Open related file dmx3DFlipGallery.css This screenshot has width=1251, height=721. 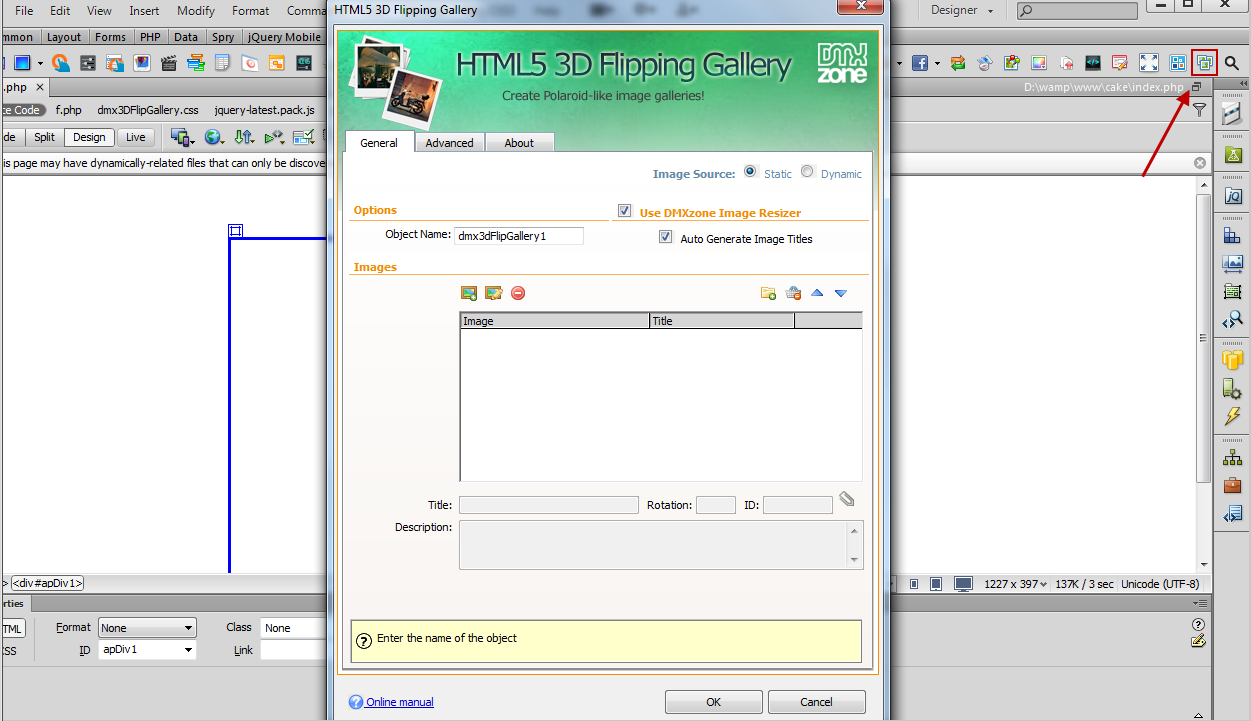148,110
